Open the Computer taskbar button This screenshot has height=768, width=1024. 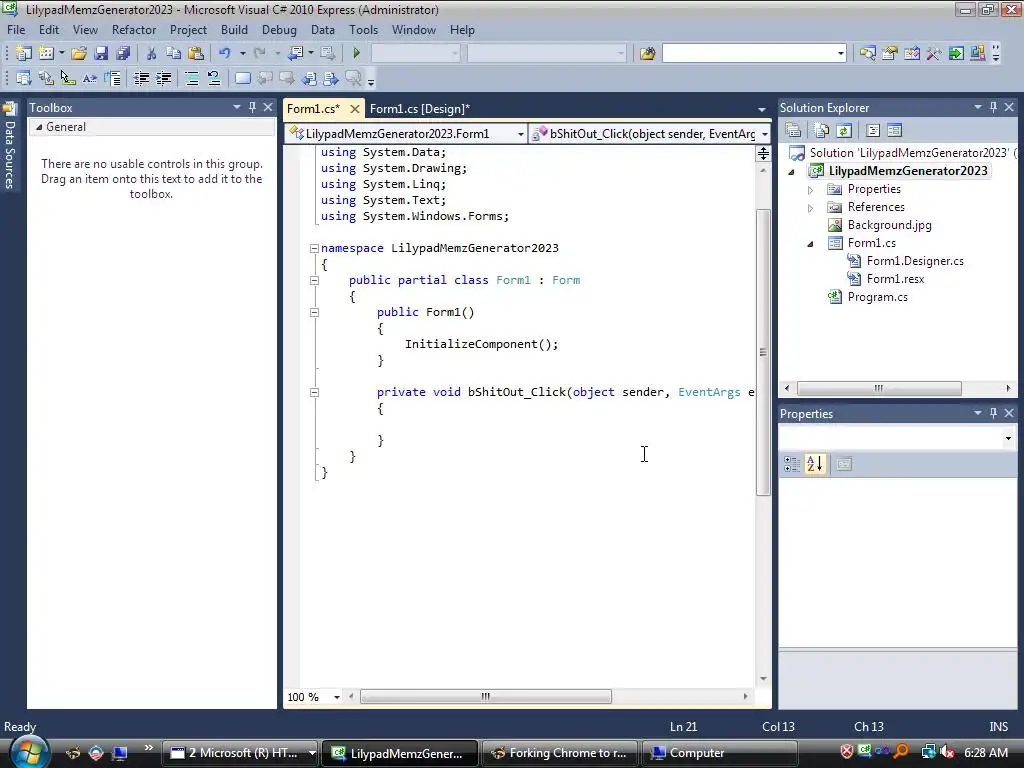719,753
